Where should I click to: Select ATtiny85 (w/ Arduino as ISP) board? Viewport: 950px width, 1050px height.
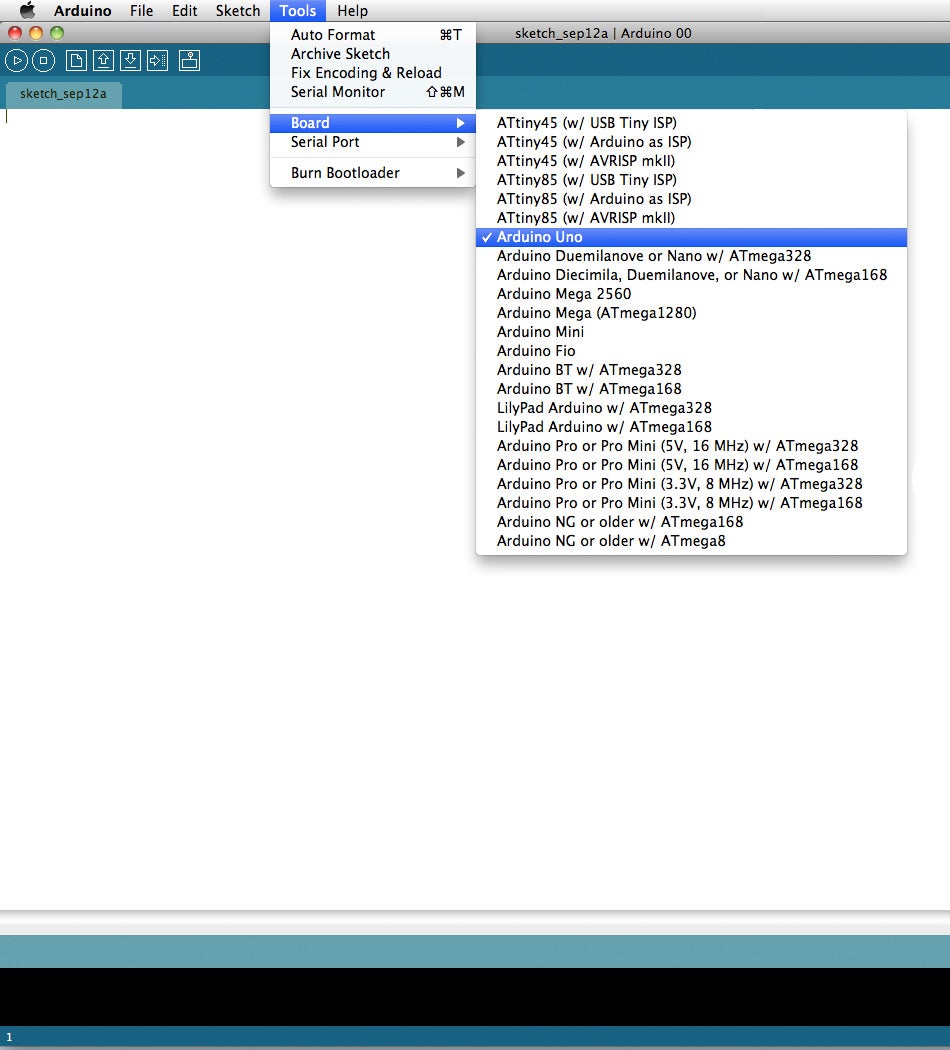[594, 199]
